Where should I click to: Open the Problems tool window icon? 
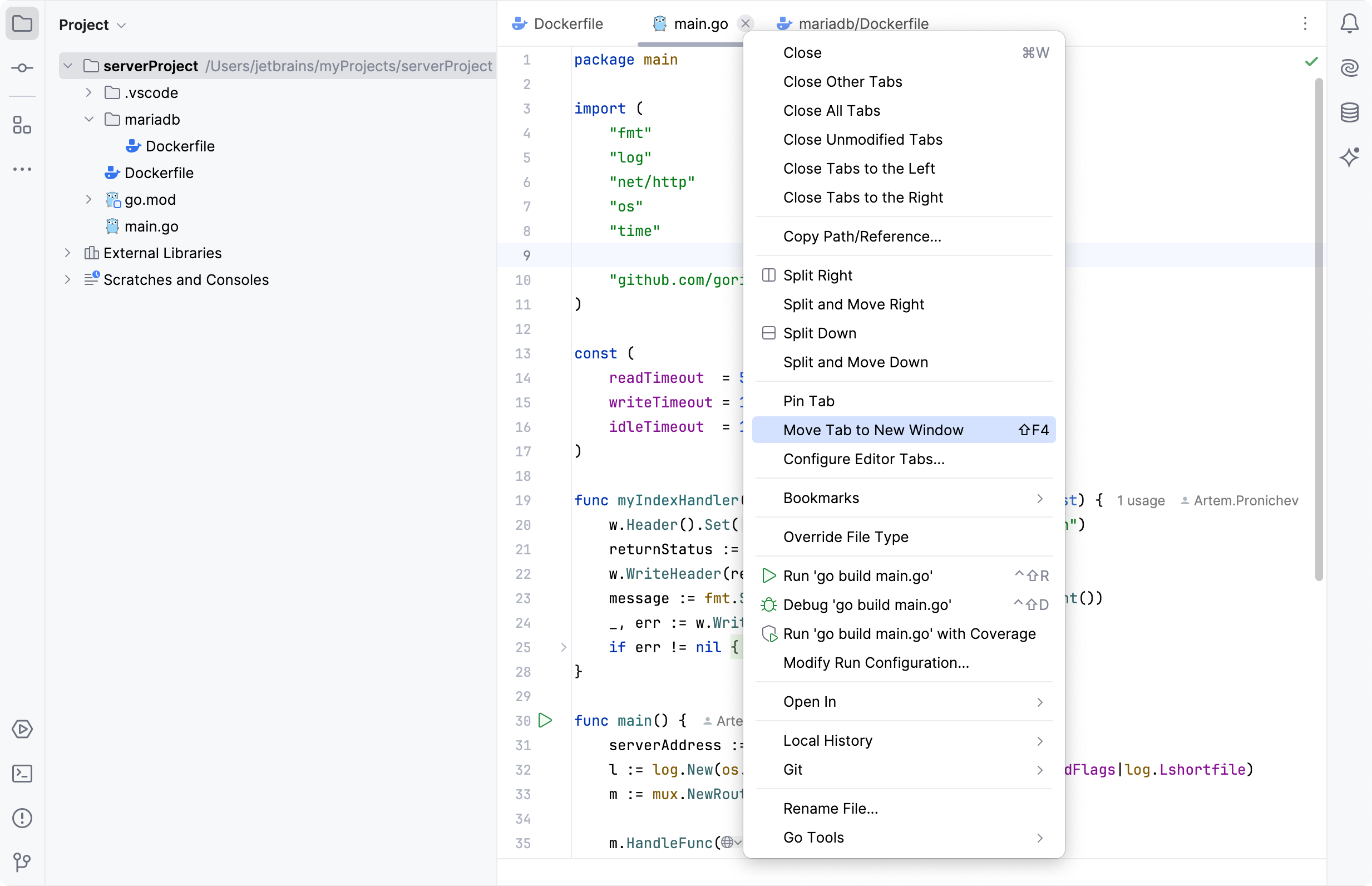click(22, 818)
